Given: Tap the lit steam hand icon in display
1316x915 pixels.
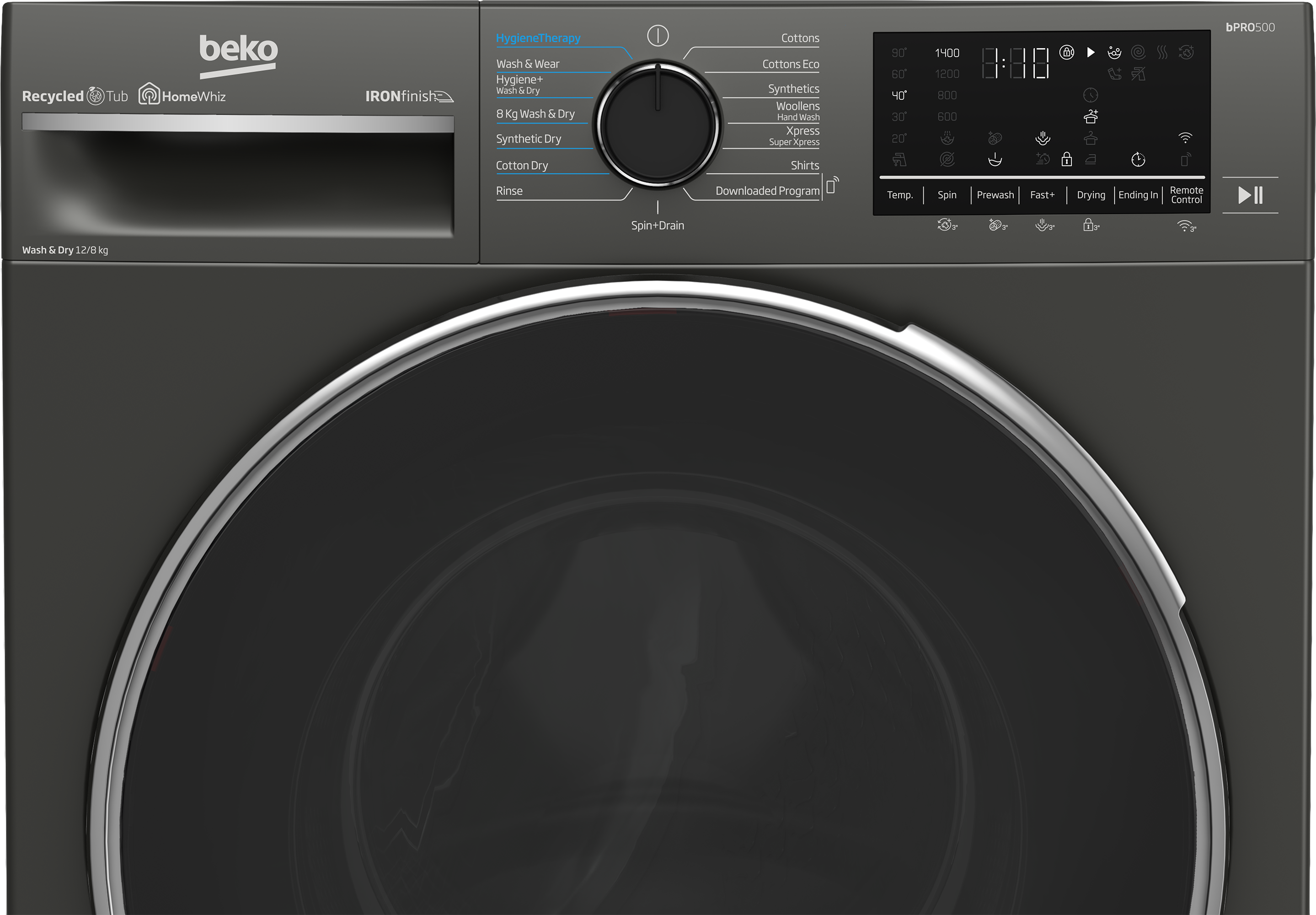Looking at the screenshot, I should click(1043, 138).
